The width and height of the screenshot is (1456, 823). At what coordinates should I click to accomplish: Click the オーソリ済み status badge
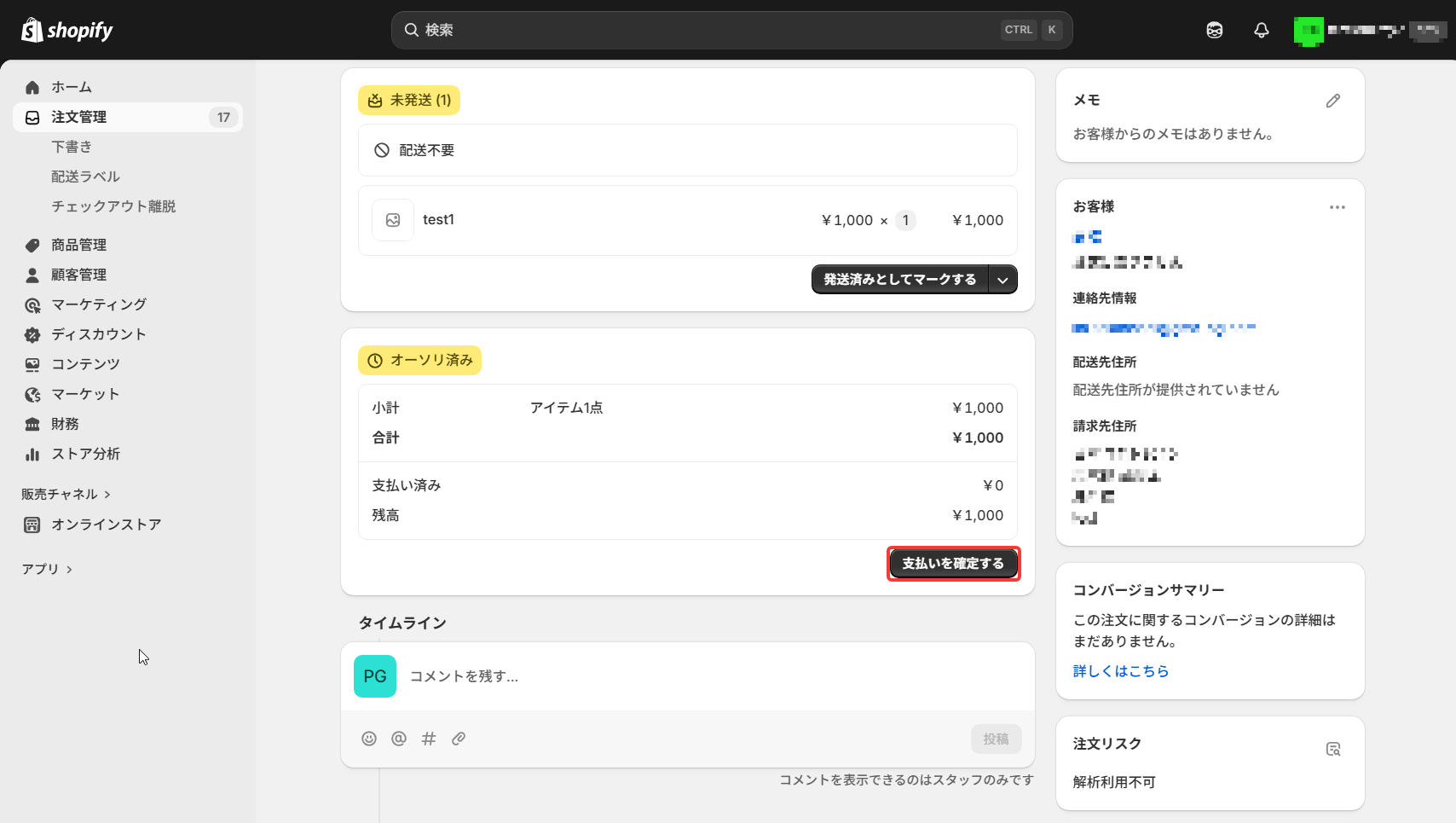[x=419, y=361]
